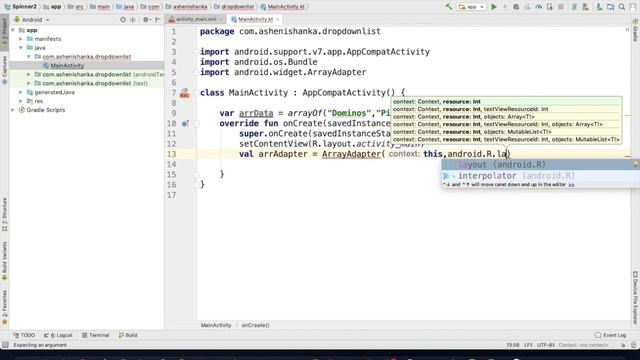640x360 pixels.
Task: Click the Debug app bug icon
Action: (x=516, y=7)
